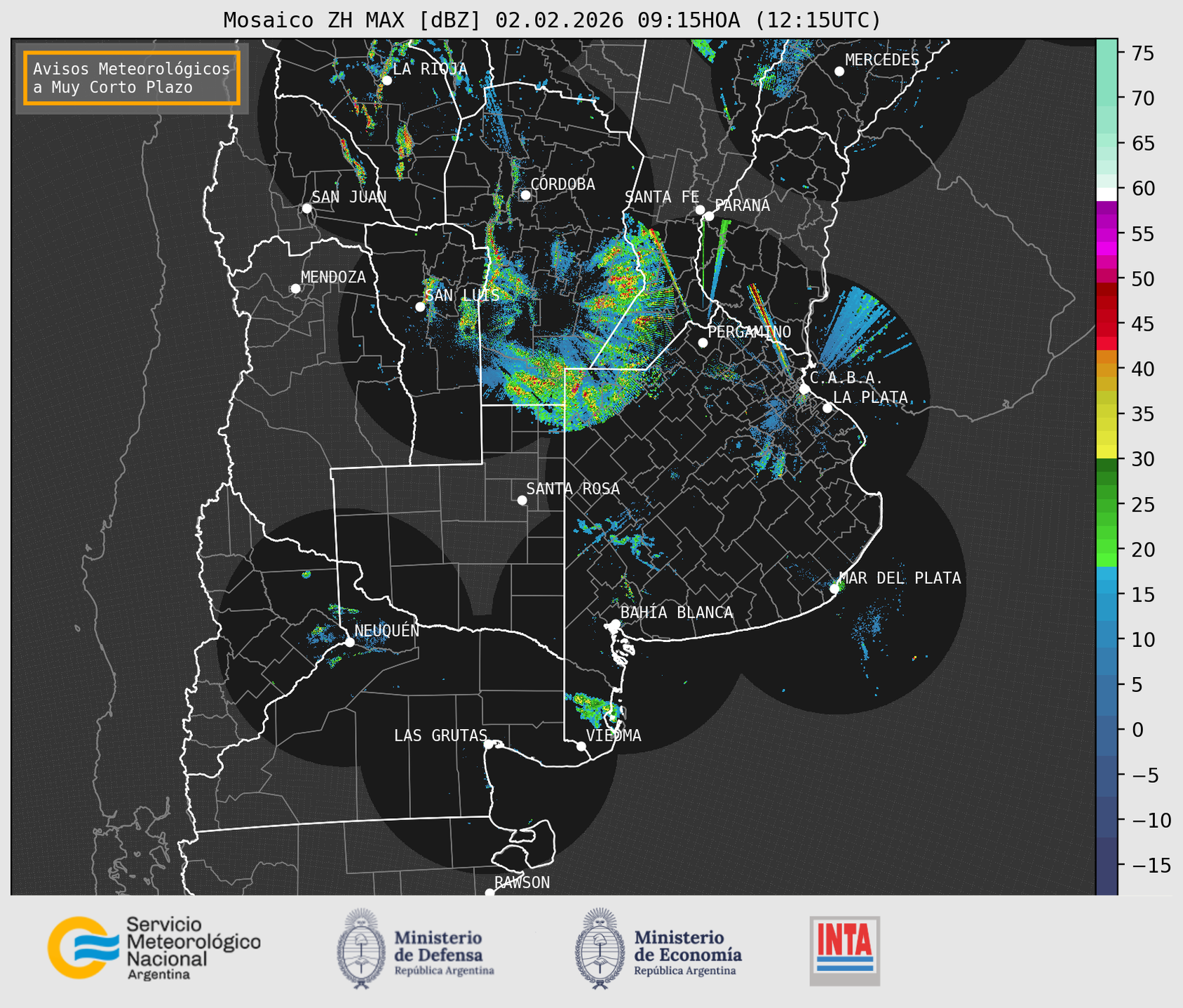Click the 40 tick label on colorbar

click(1143, 369)
